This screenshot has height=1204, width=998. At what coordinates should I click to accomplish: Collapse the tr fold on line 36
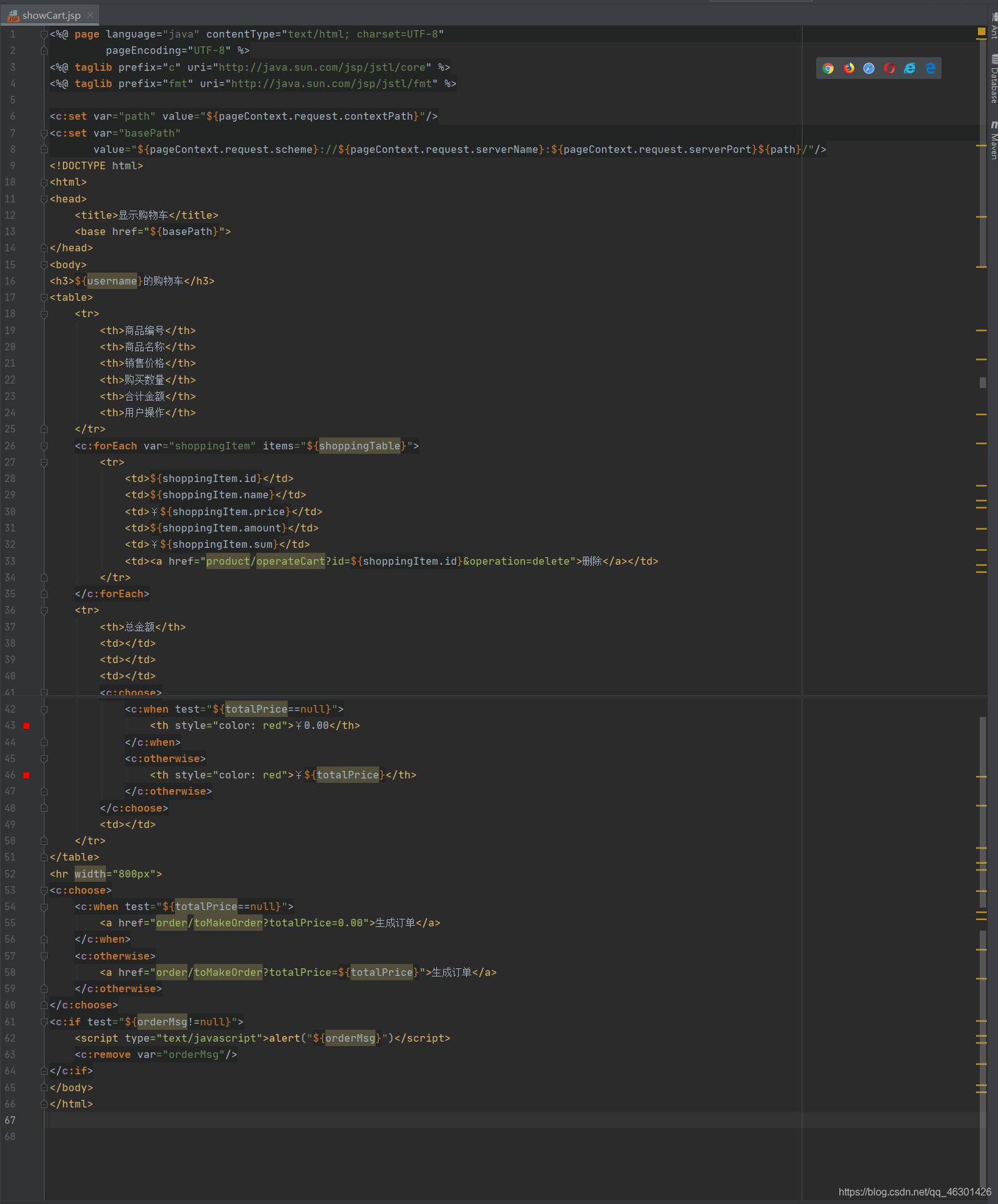(x=44, y=610)
